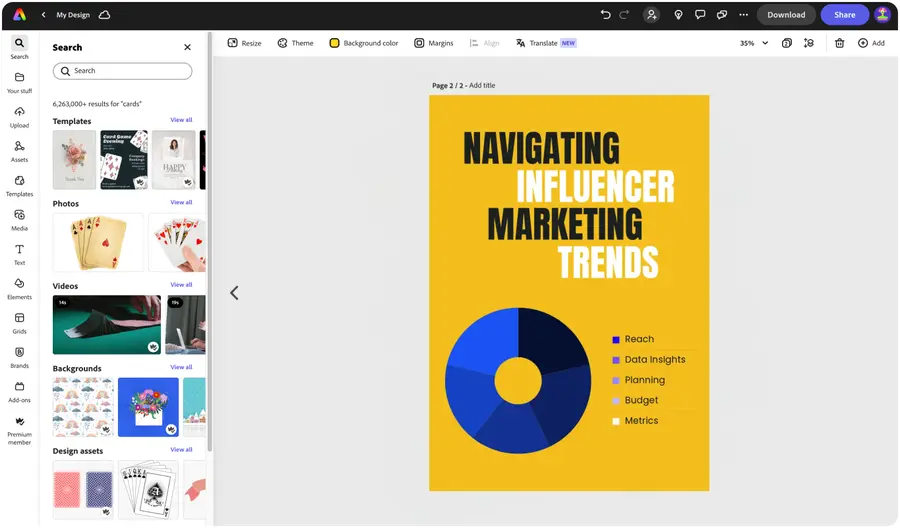Open Add-ons from the sidebar
Screen dimensions: 900x528
19,391
